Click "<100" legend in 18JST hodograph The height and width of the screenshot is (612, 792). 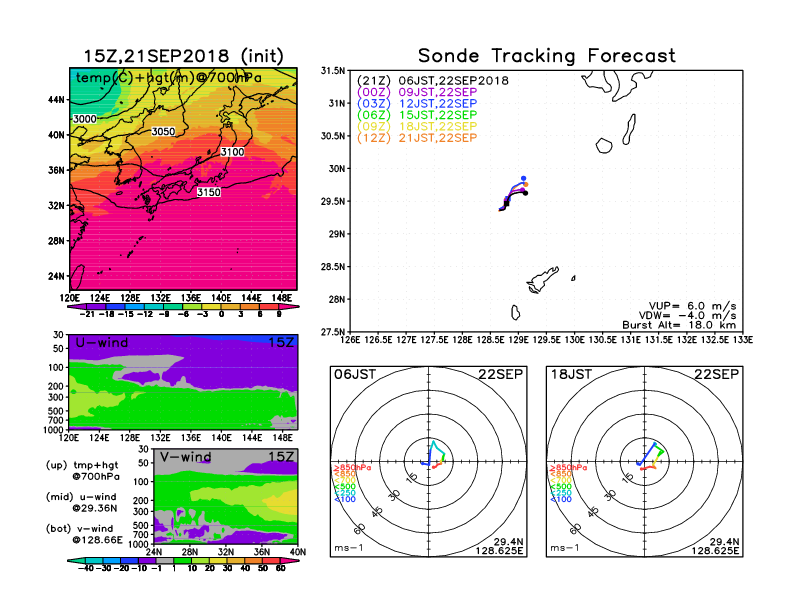click(x=561, y=499)
